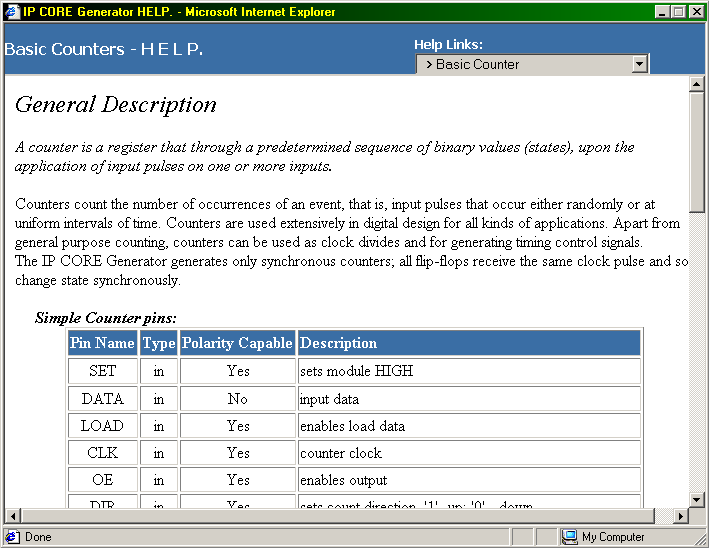709x548 pixels.
Task: Click 'input data' description cell
Action: tap(469, 399)
